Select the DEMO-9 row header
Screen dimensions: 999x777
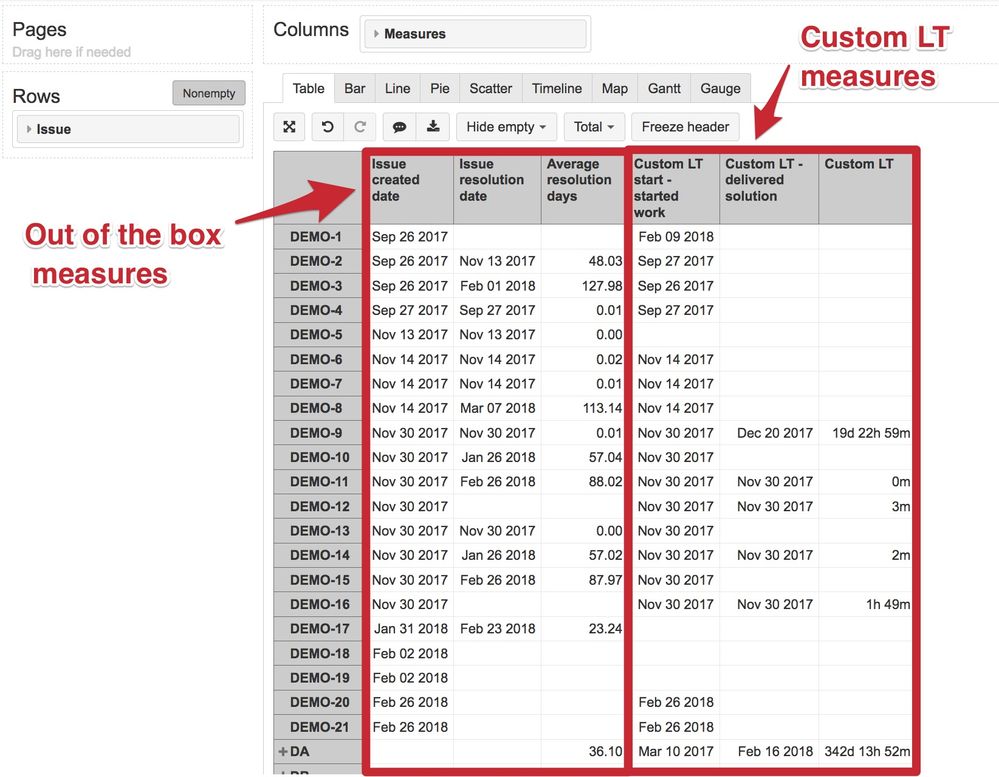coord(317,433)
